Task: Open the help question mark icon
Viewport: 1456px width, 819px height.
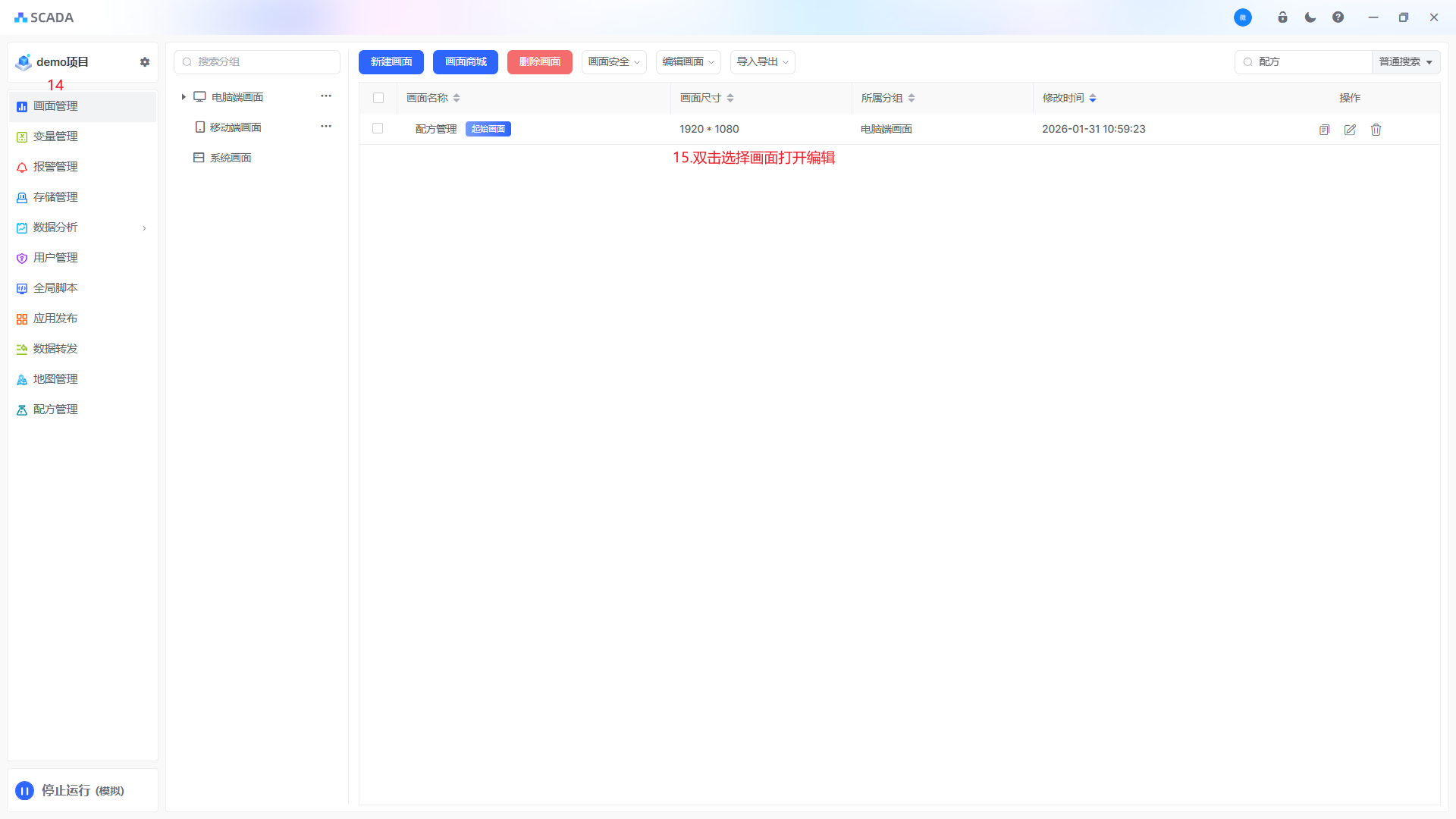Action: coord(1338,17)
